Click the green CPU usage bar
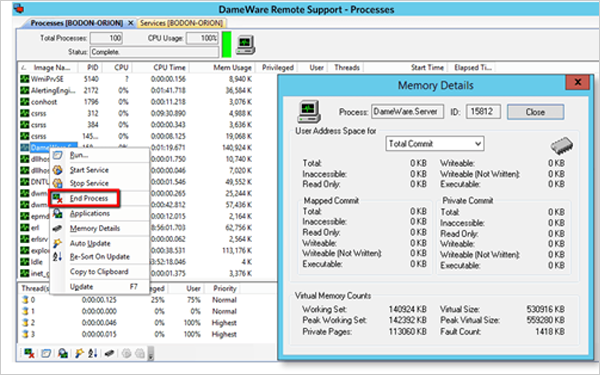Screen dimensions: 600x375 click(227, 44)
